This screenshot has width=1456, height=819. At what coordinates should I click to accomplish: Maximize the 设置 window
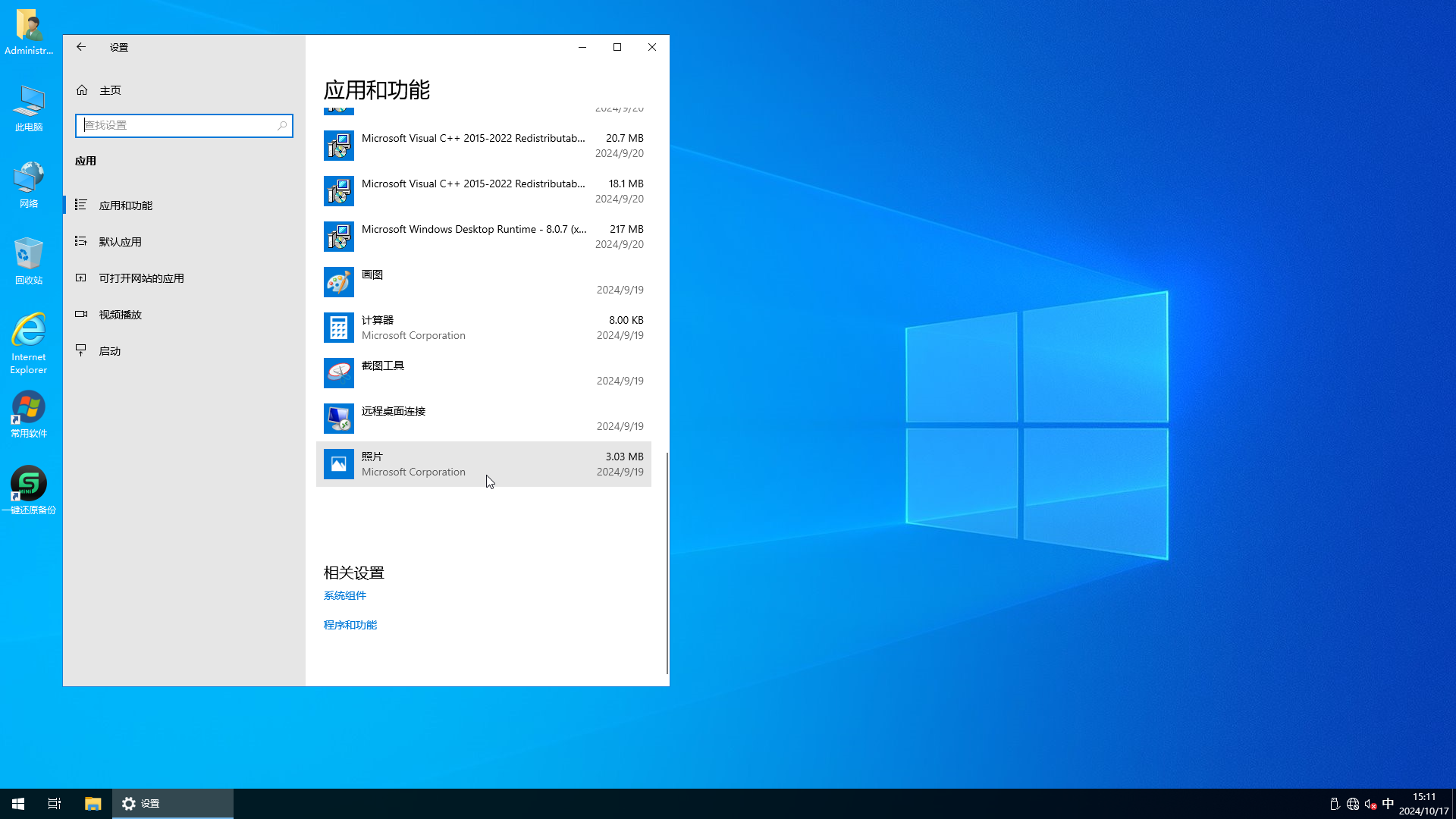coord(617,47)
